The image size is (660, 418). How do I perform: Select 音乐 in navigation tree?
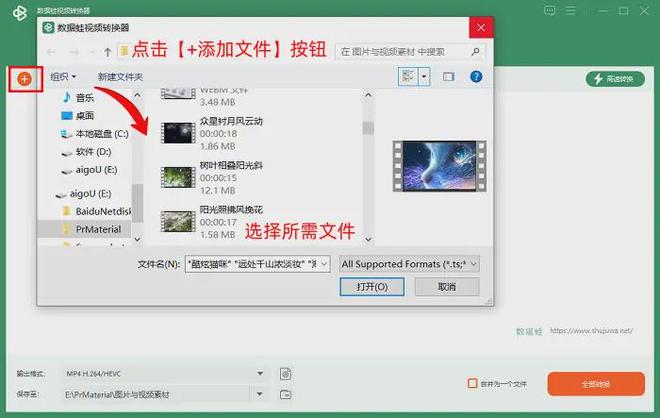78,98
